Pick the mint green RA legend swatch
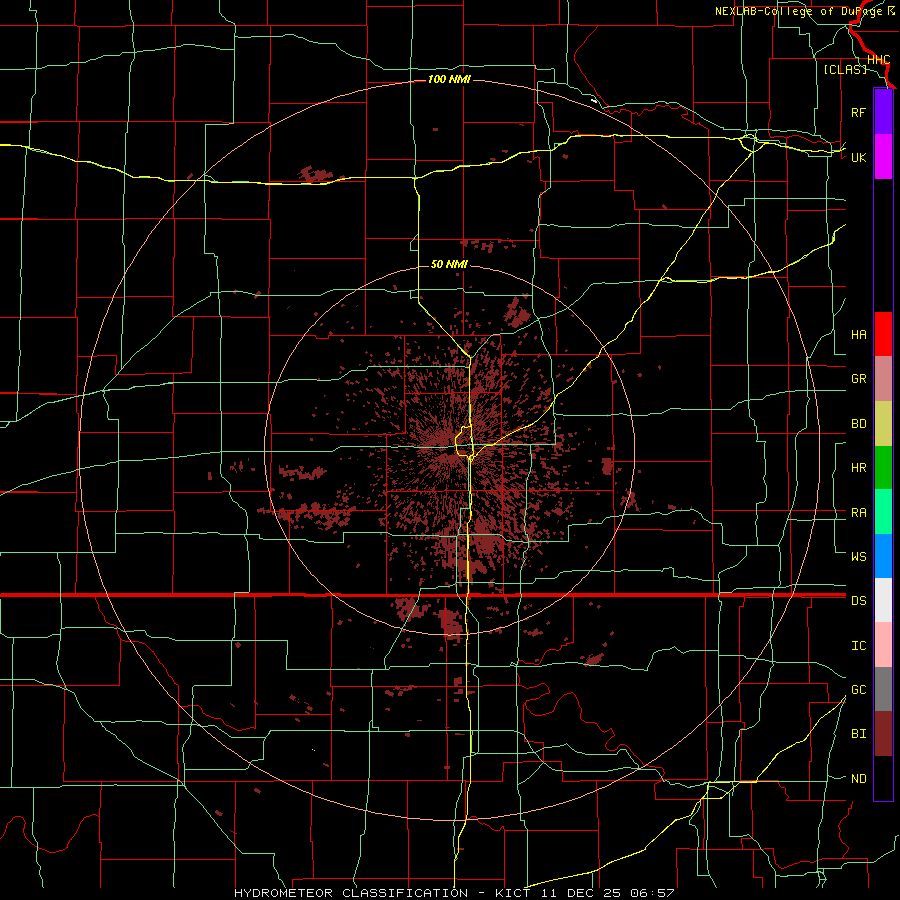Viewport: 900px width, 900px height. (x=883, y=512)
